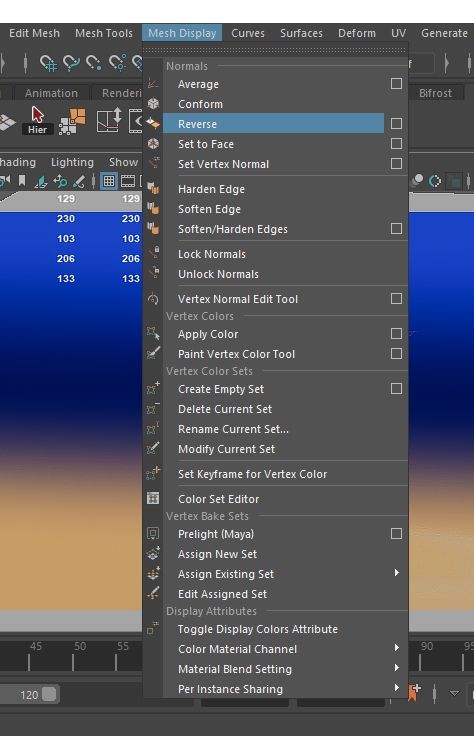Image resolution: width=474 pixels, height=736 pixels.
Task: Switch to the Animation shelf tab
Action: (x=51, y=93)
